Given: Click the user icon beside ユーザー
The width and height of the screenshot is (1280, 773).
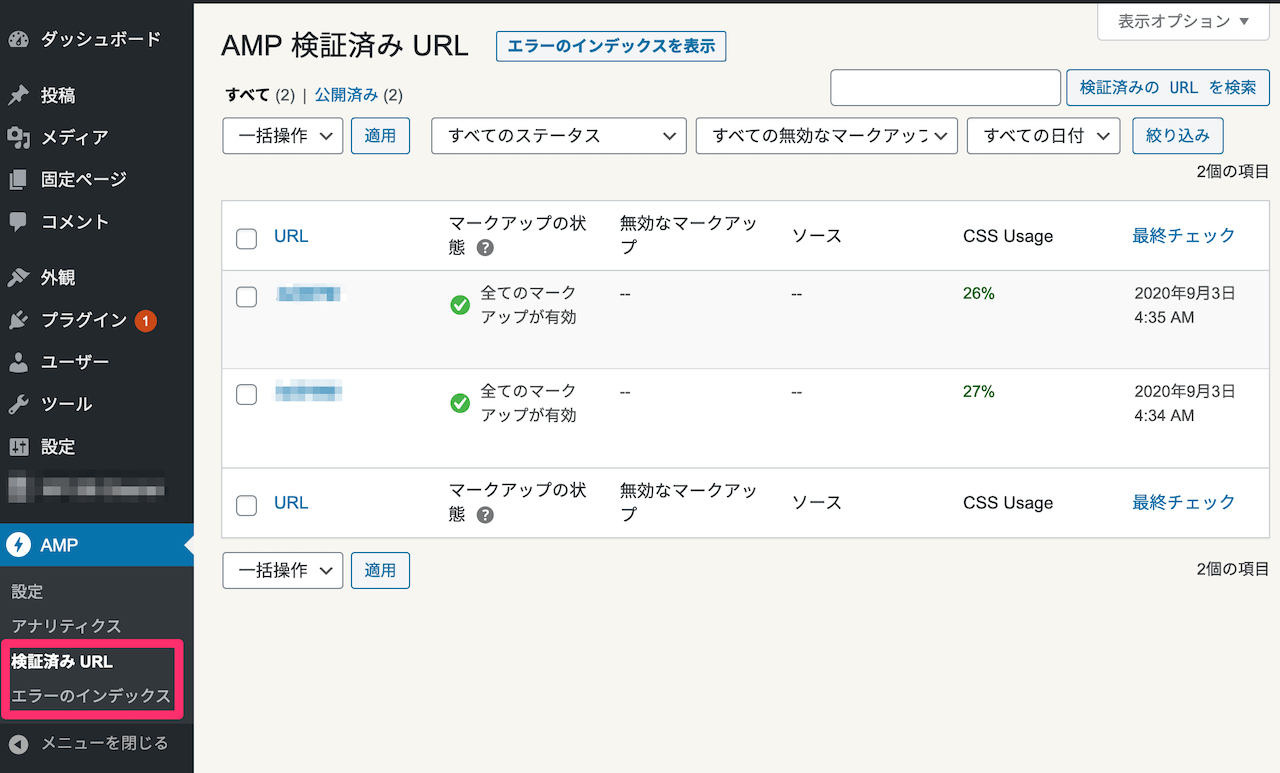Looking at the screenshot, I should coord(19,362).
